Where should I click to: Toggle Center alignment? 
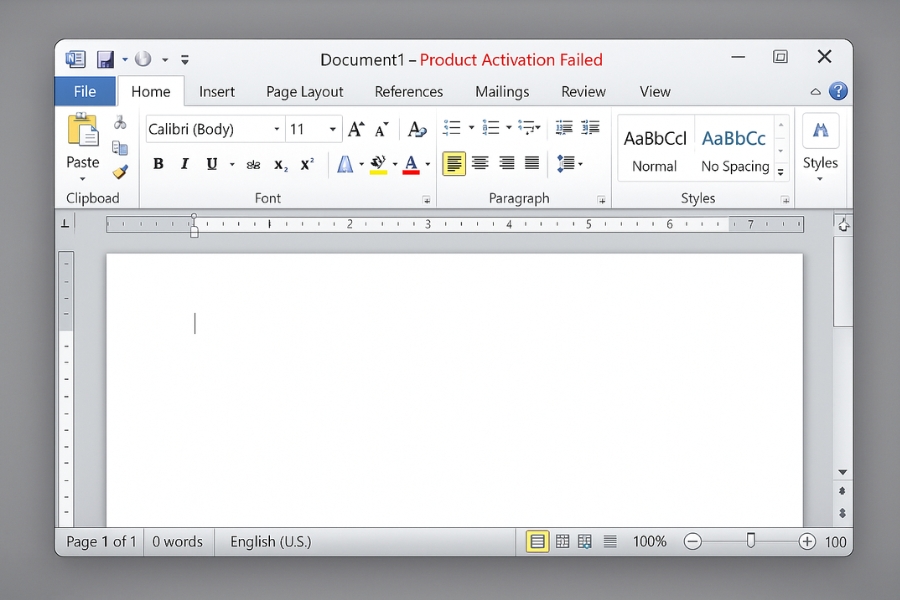point(480,164)
